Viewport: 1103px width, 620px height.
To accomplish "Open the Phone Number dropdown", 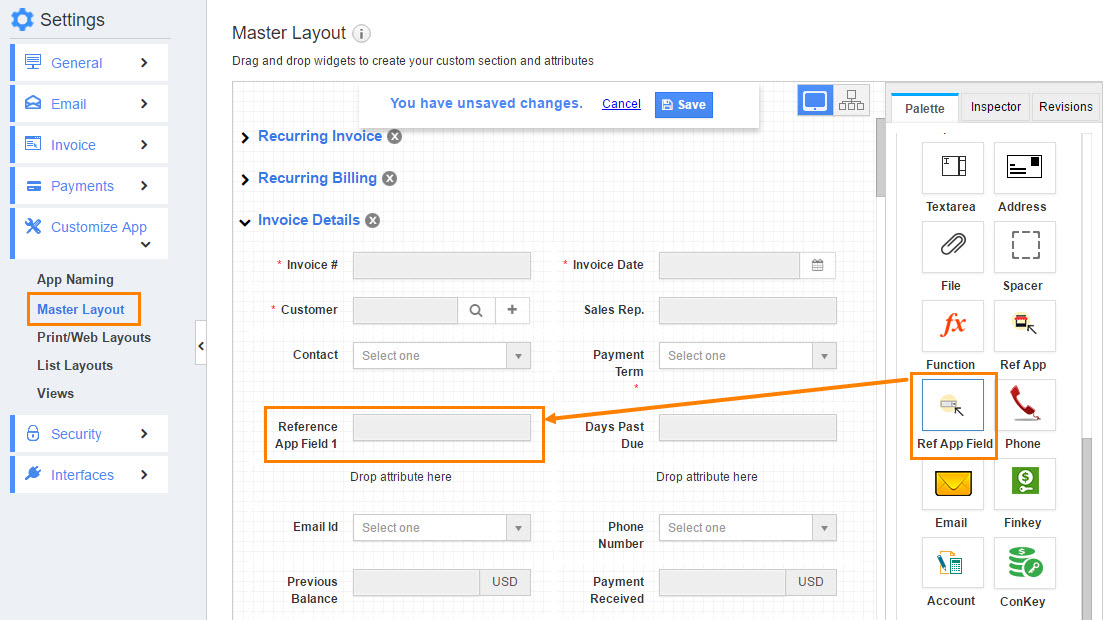I will pos(748,528).
